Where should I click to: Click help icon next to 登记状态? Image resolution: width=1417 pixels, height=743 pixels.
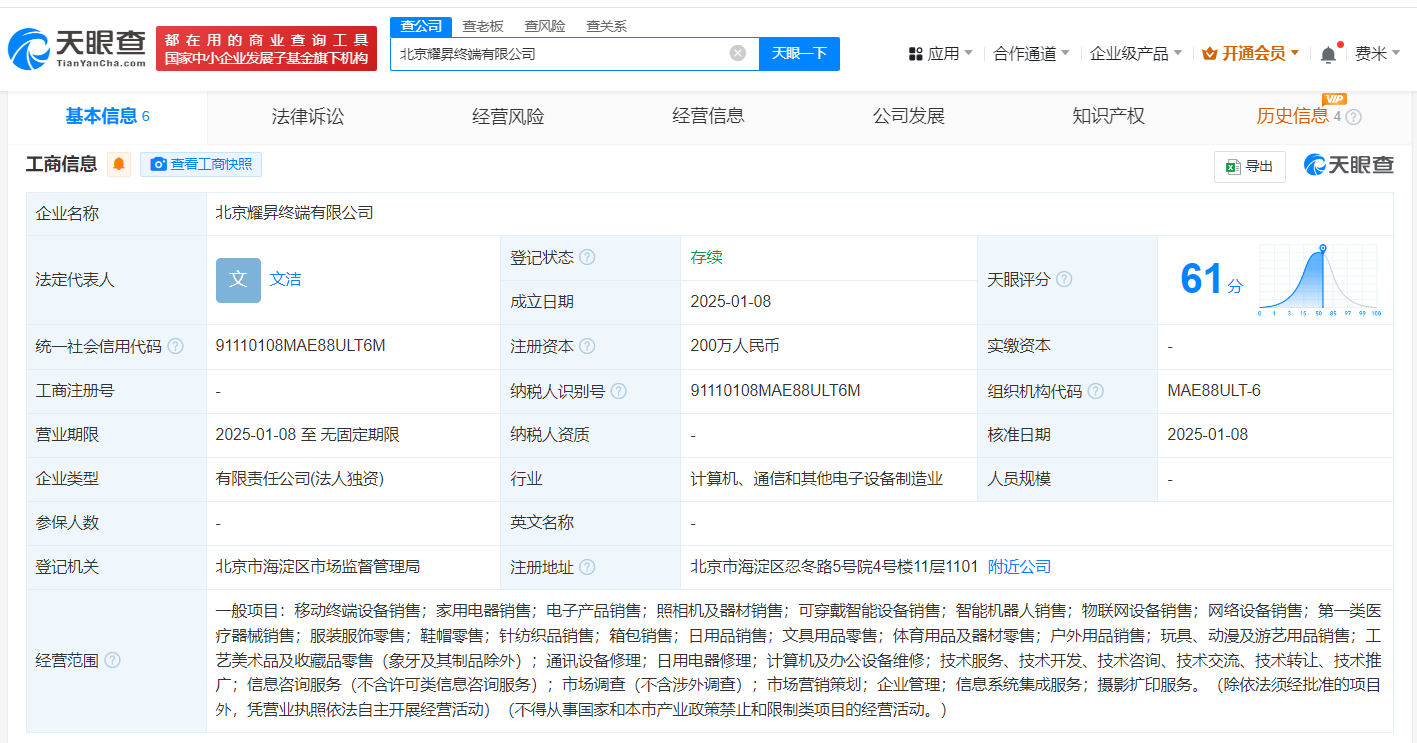click(x=587, y=258)
